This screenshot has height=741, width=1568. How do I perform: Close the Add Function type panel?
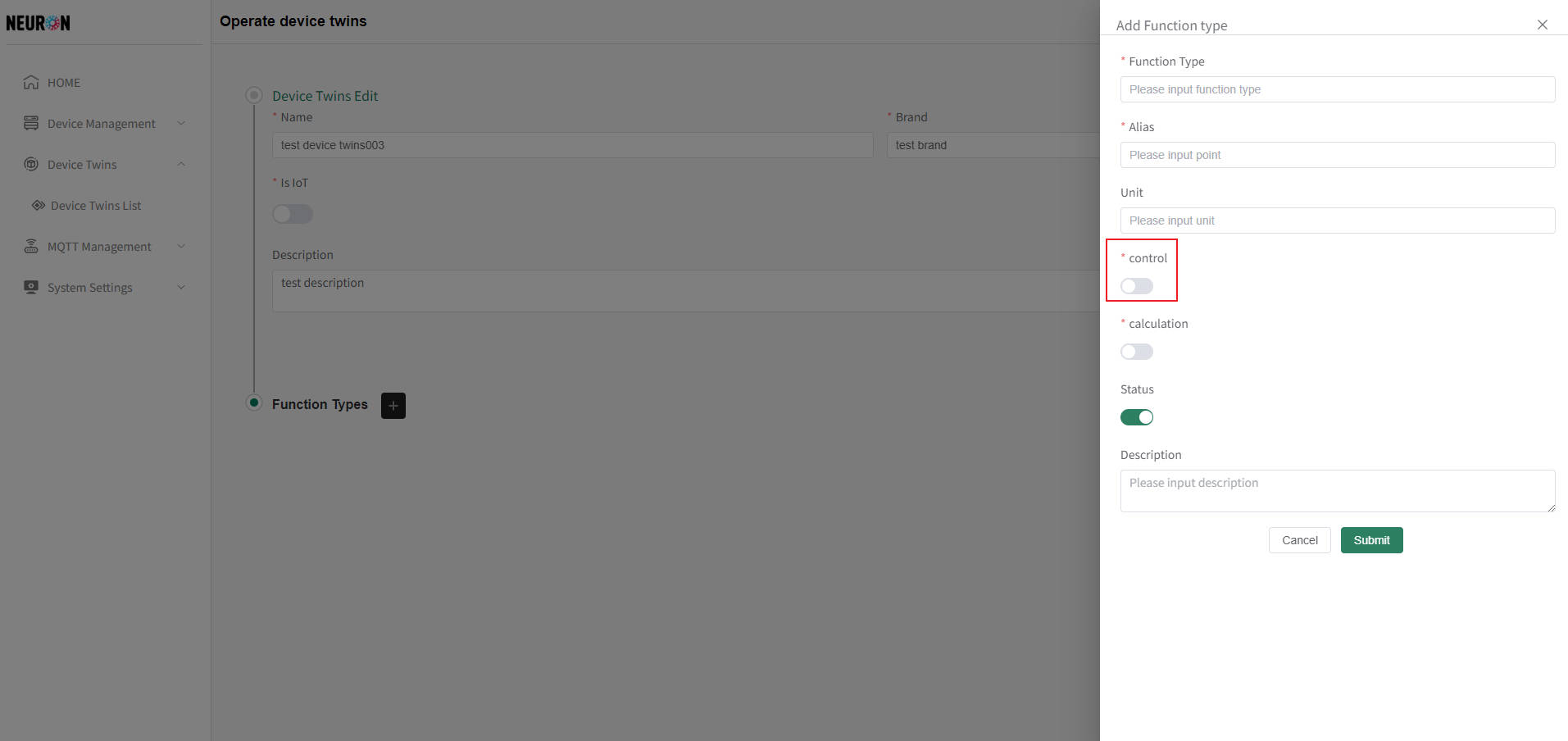tap(1542, 25)
